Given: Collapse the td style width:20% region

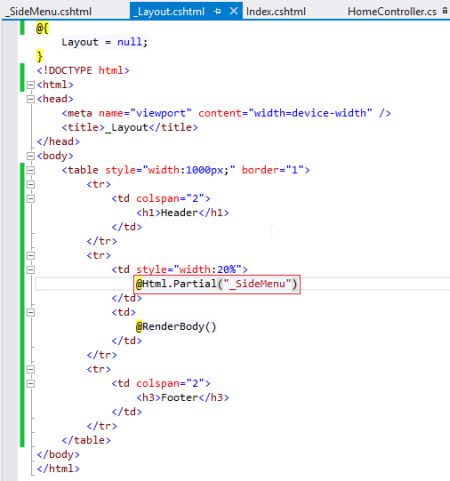Looking at the screenshot, I should pyautogui.click(x=30, y=270).
